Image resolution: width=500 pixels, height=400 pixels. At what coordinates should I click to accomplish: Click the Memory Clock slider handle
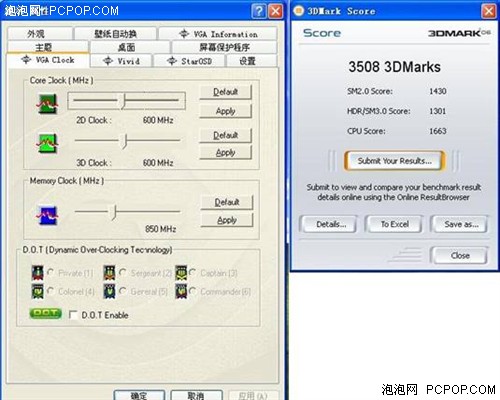point(114,212)
